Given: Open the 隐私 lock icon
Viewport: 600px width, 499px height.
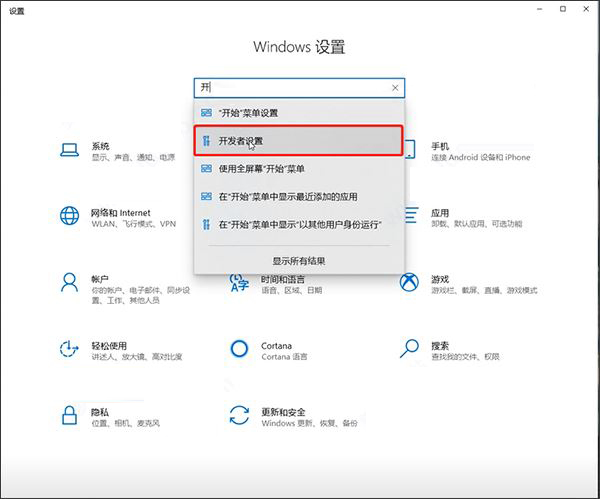Looking at the screenshot, I should pyautogui.click(x=69, y=416).
